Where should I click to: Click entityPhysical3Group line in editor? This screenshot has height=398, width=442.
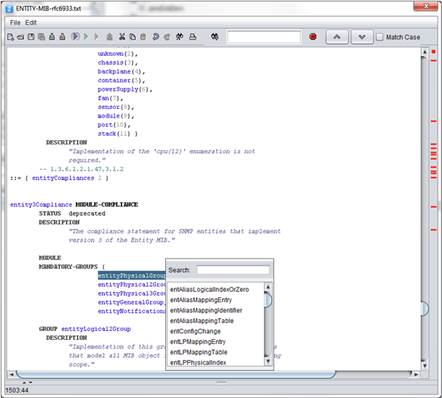[x=132, y=293]
